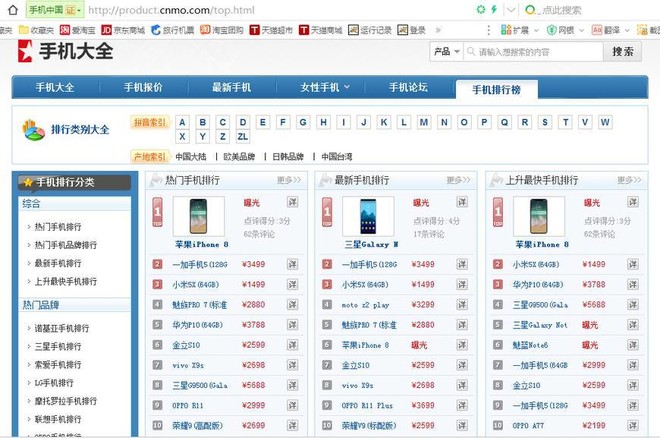The image size is (660, 438).
Task: Click the address bar URL field
Action: pyautogui.click(x=171, y=10)
